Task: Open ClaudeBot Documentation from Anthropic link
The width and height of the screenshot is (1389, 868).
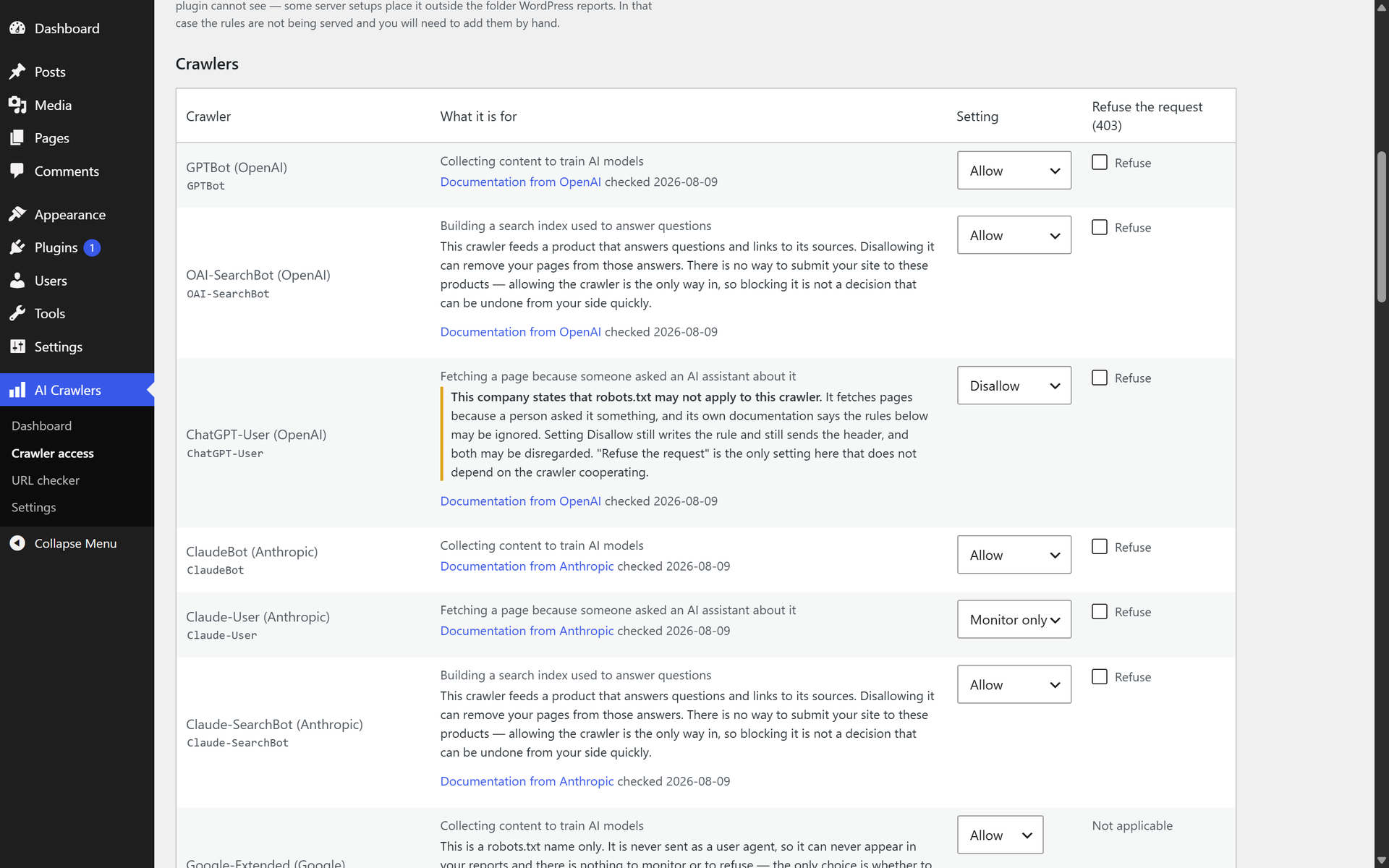Action: (x=527, y=566)
